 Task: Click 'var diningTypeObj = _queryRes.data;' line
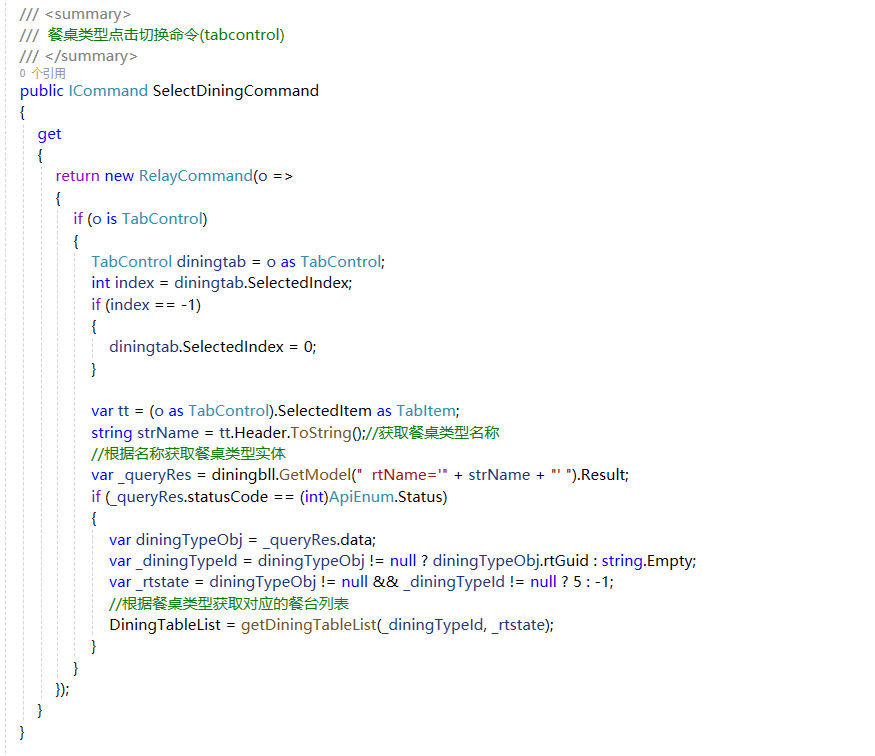coord(242,540)
